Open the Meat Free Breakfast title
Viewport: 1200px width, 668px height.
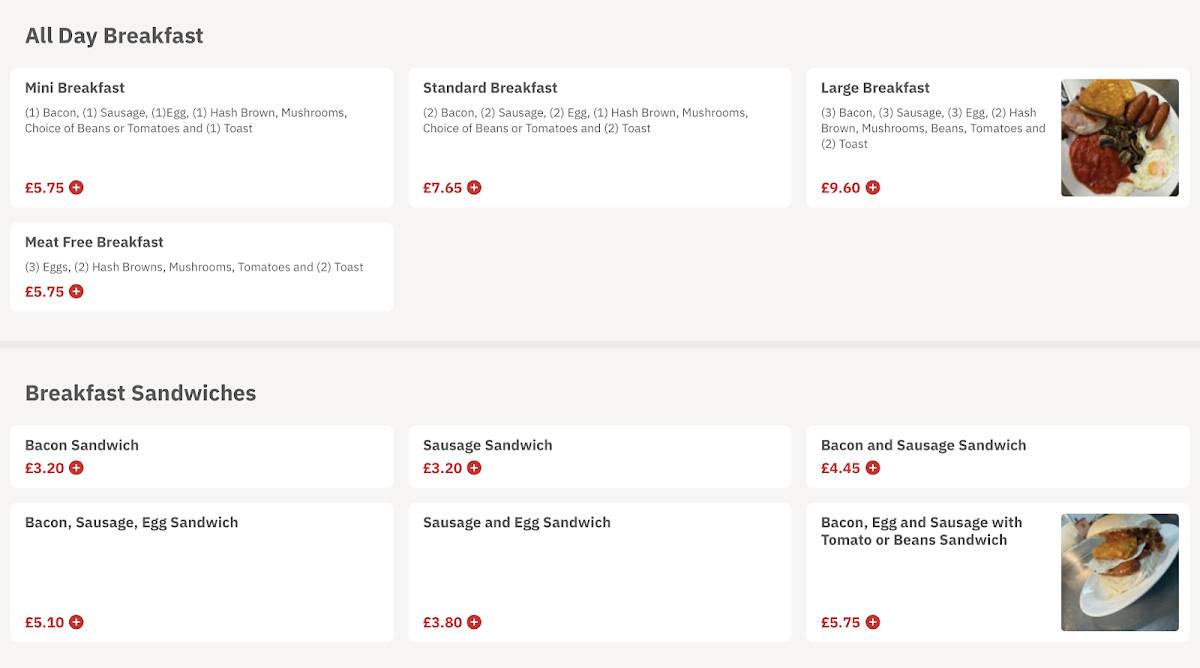coord(94,242)
